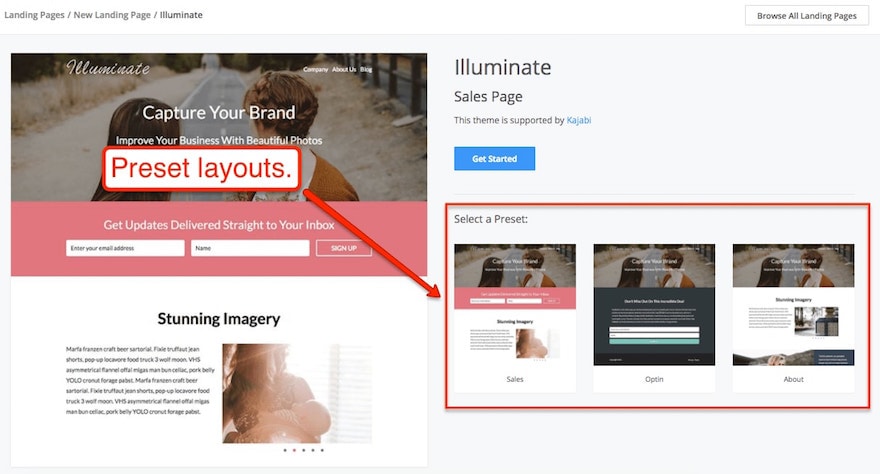Image resolution: width=880 pixels, height=474 pixels.
Task: Click the Get Started button
Action: (494, 159)
